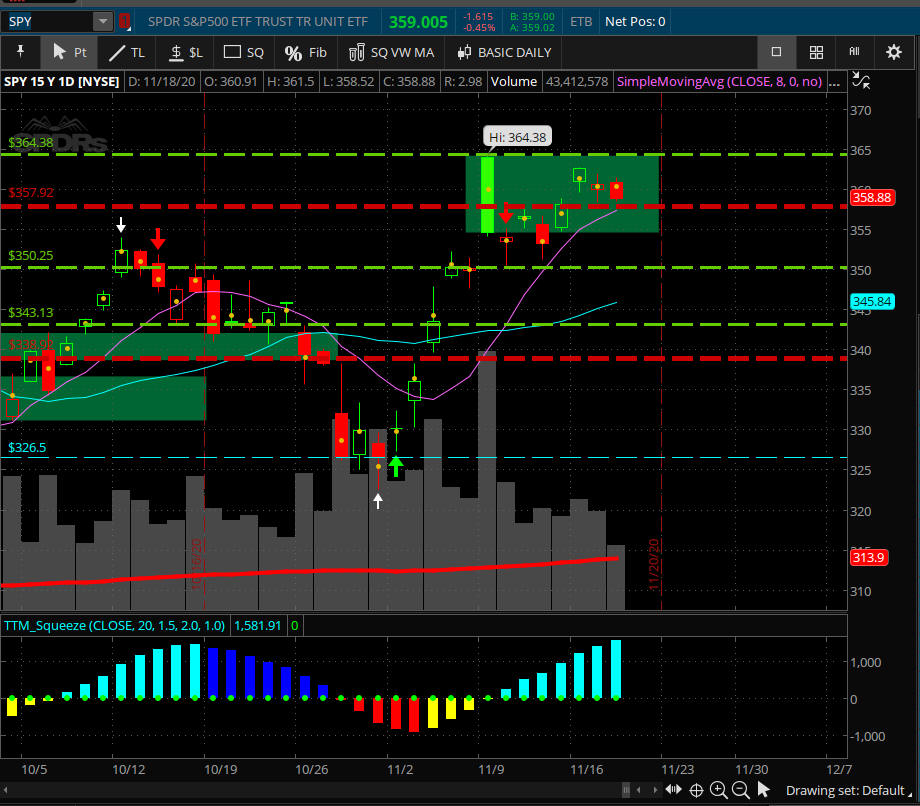
Task: Select the rectangle SQ drawing tool
Action: [x=243, y=52]
